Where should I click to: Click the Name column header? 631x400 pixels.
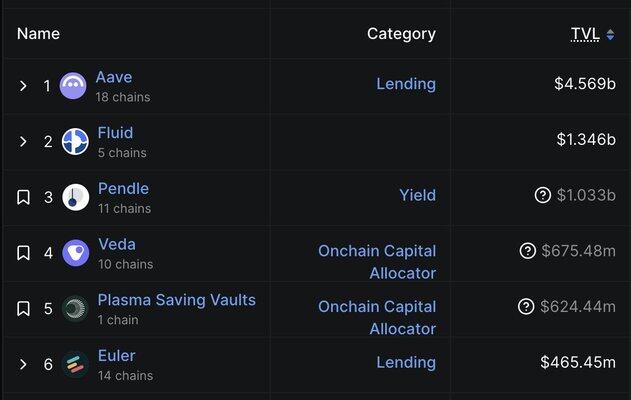(38, 34)
